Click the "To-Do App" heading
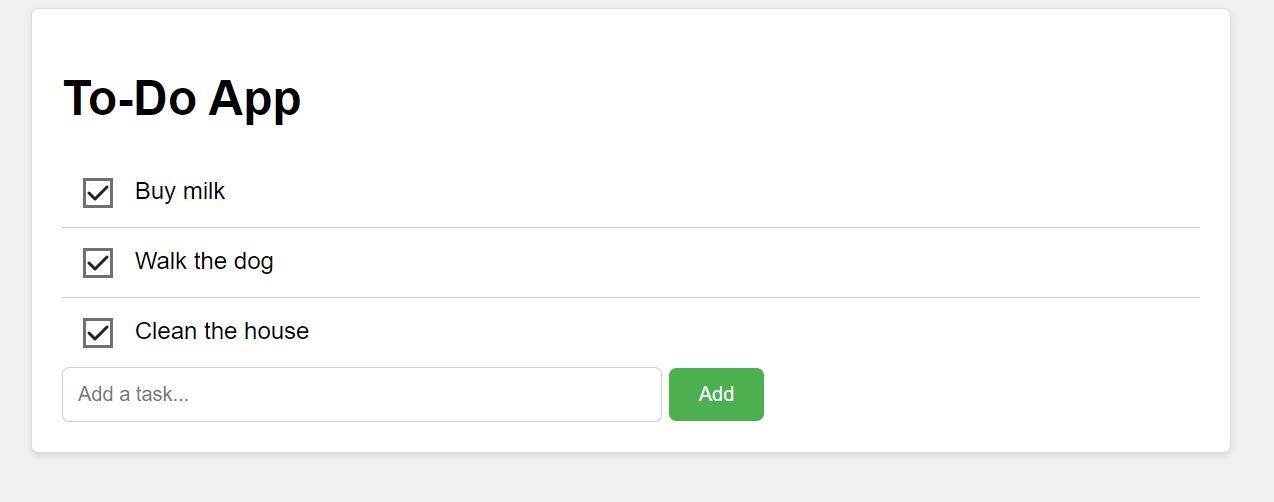The width and height of the screenshot is (1274, 502). point(182,98)
